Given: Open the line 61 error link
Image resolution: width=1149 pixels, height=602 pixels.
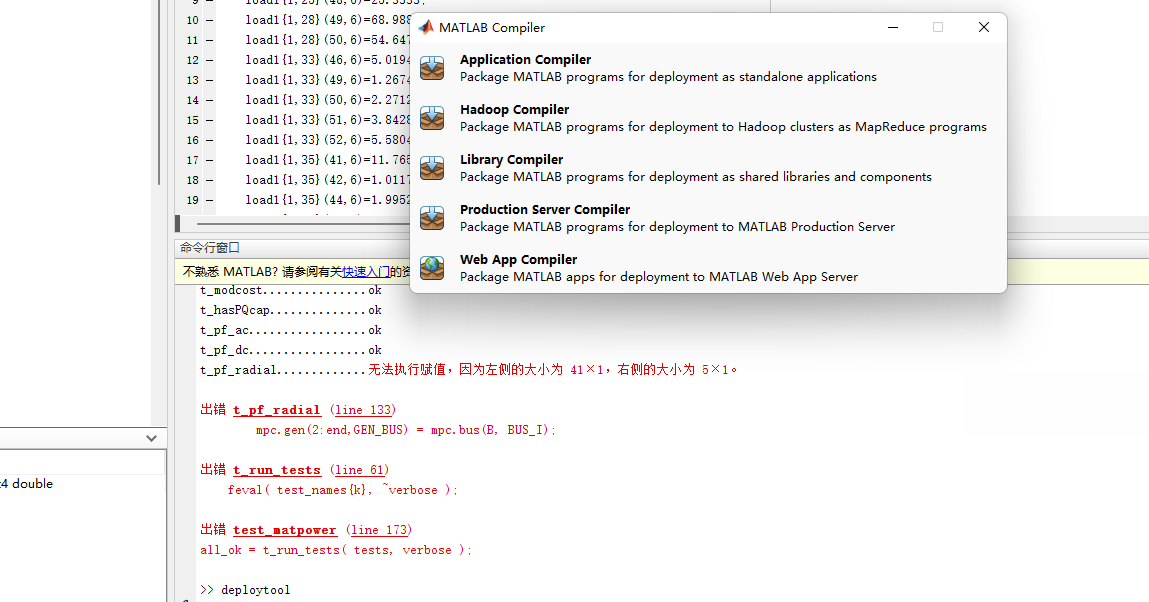Looking at the screenshot, I should pyautogui.click(x=359, y=470).
